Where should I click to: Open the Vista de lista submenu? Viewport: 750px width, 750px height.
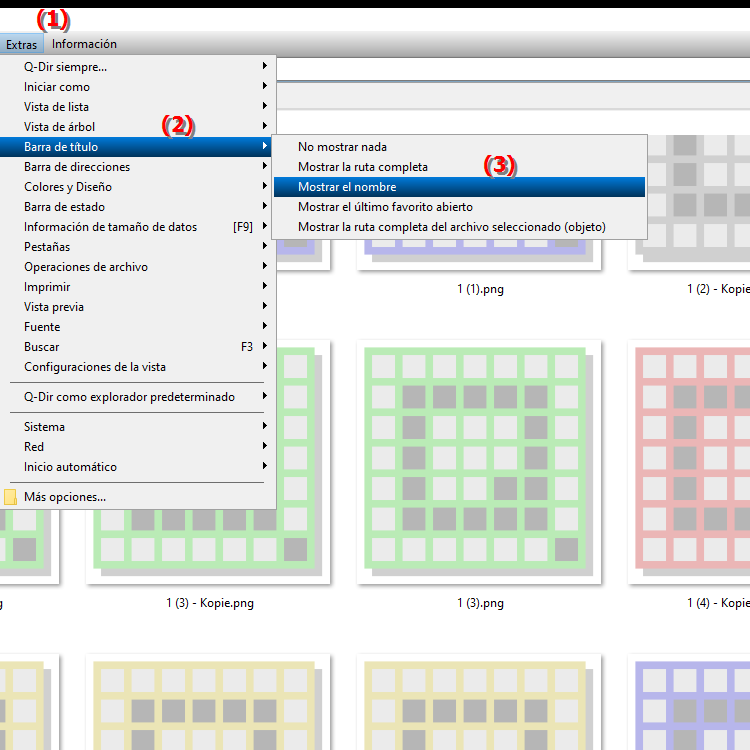(138, 107)
